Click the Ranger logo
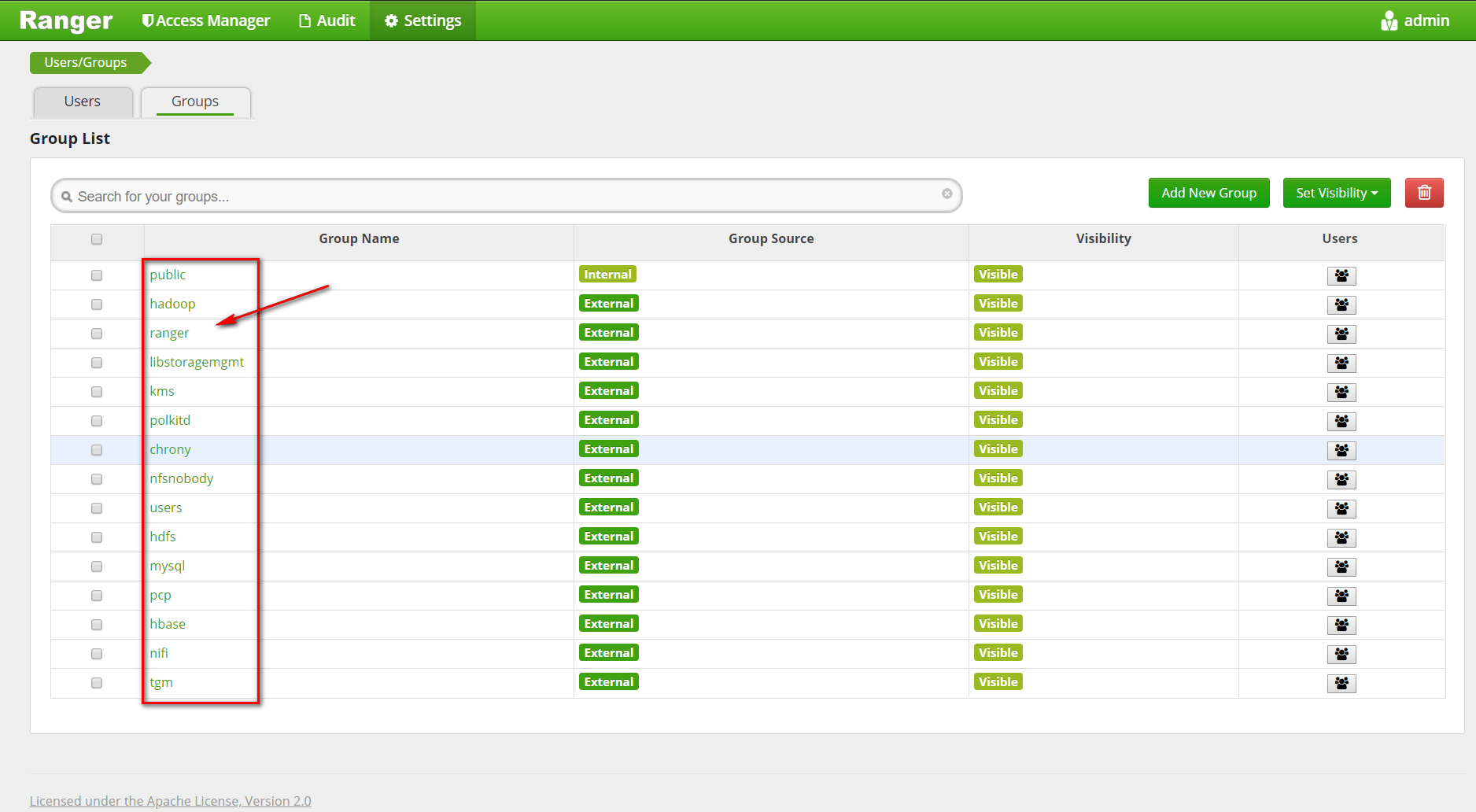The height and width of the screenshot is (812, 1476). click(x=65, y=20)
